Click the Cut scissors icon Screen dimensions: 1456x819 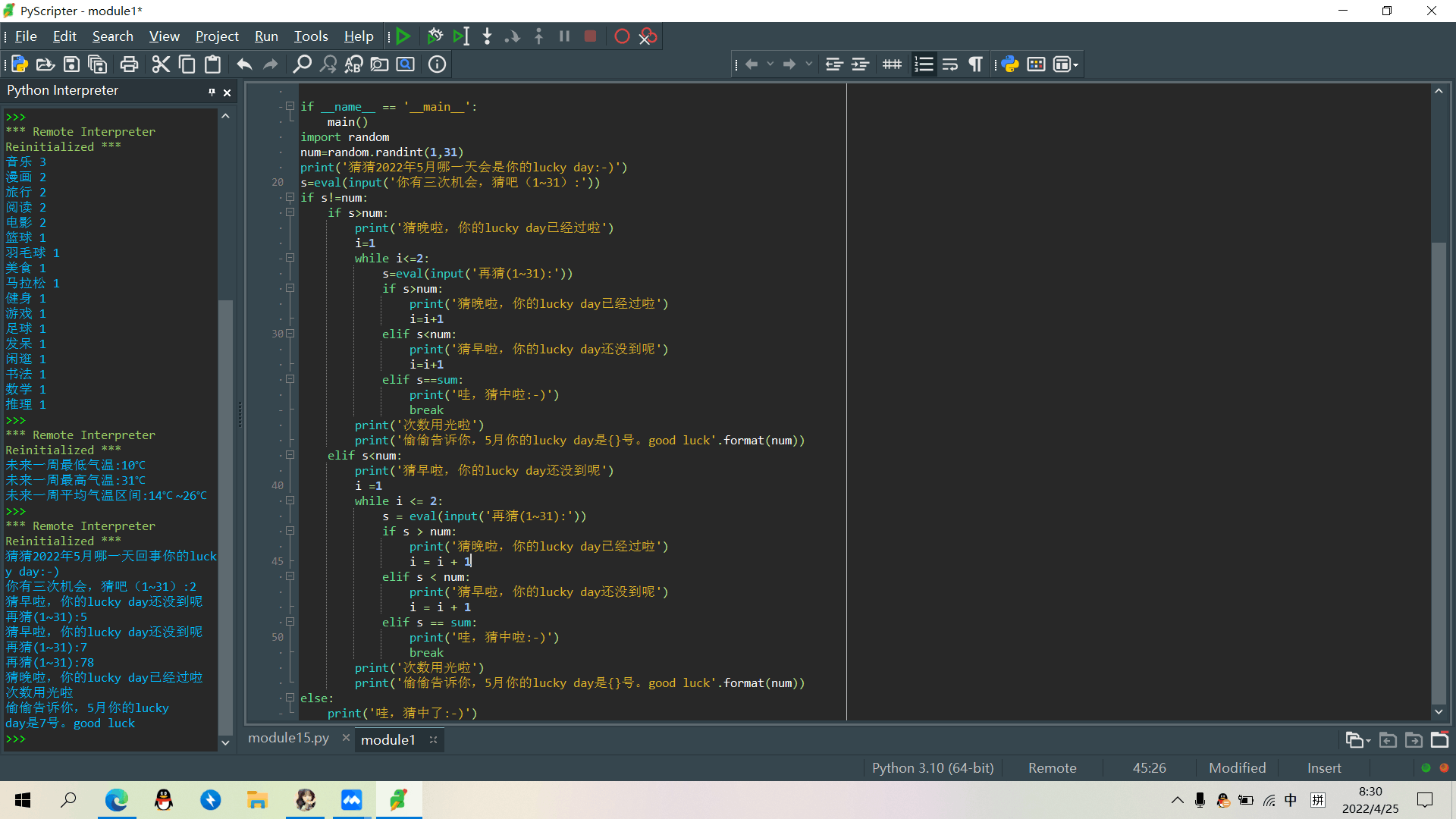pos(161,64)
